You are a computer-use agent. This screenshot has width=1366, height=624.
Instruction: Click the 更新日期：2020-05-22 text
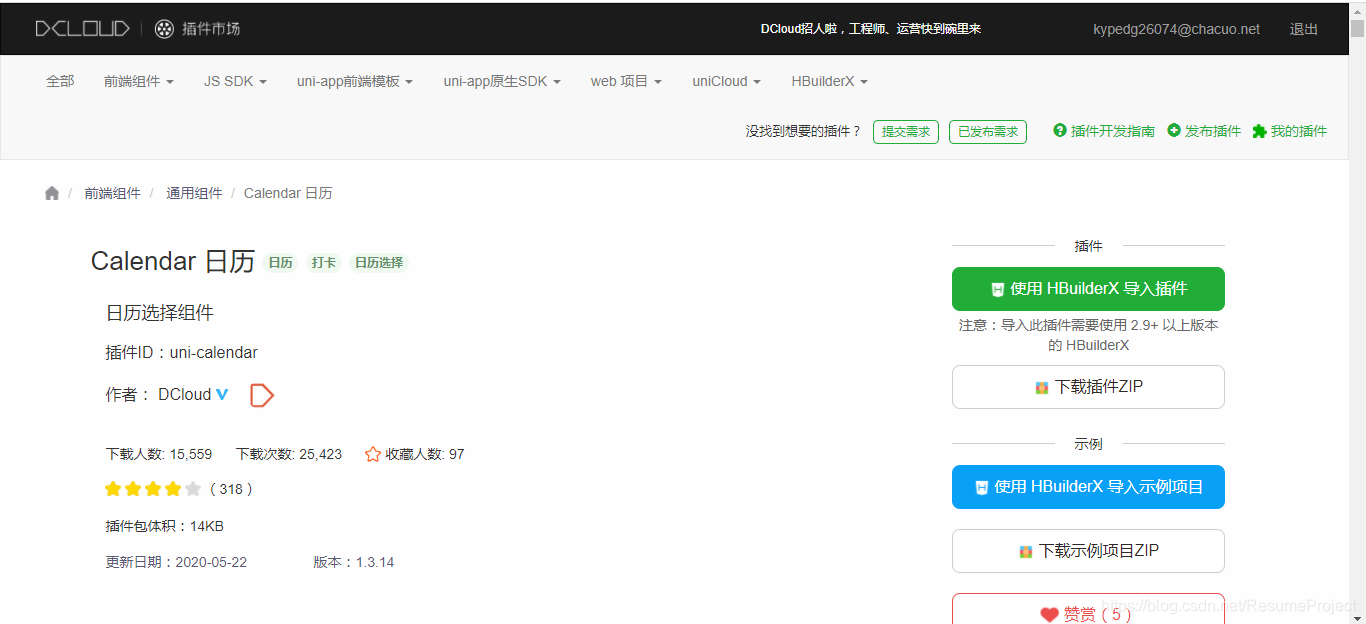[x=176, y=562]
